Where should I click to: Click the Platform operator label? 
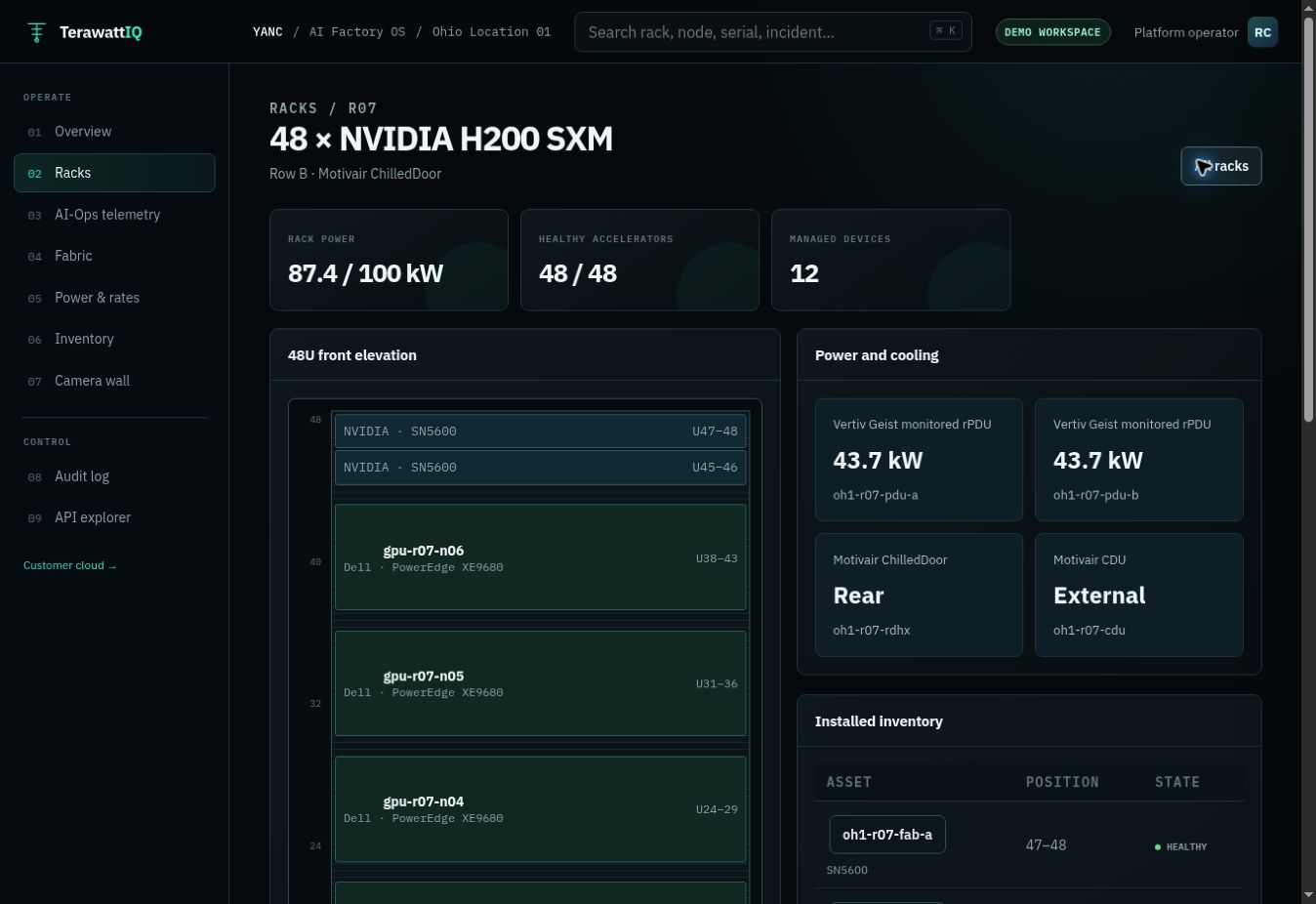click(x=1186, y=32)
